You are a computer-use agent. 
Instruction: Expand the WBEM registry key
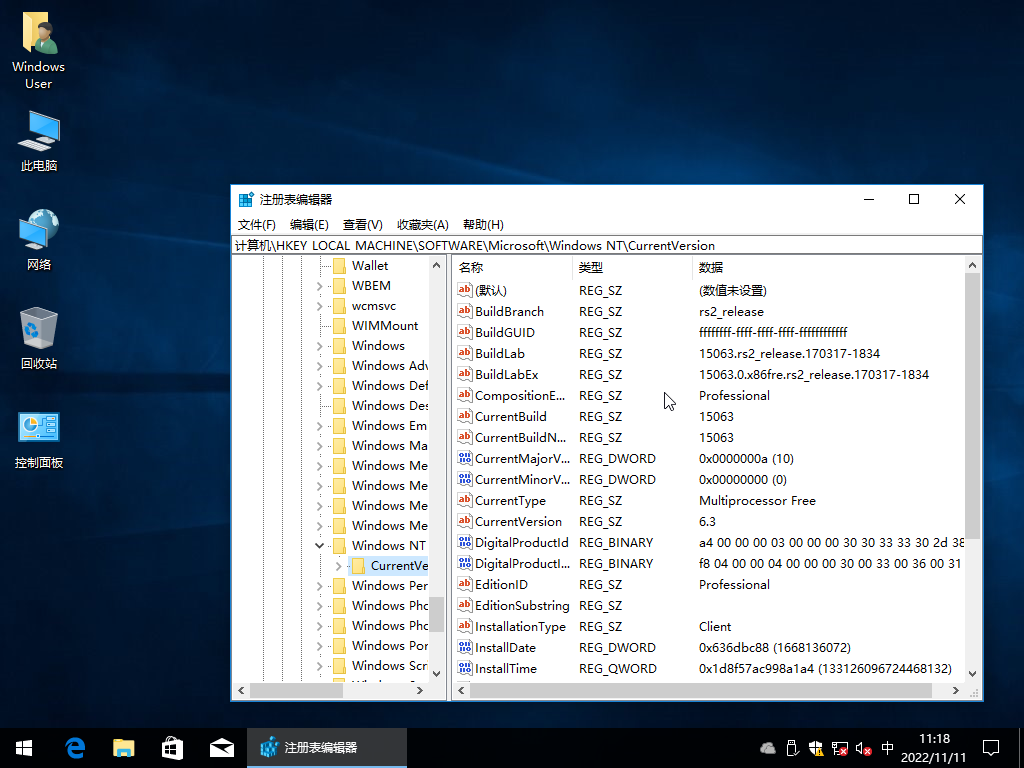(319, 286)
